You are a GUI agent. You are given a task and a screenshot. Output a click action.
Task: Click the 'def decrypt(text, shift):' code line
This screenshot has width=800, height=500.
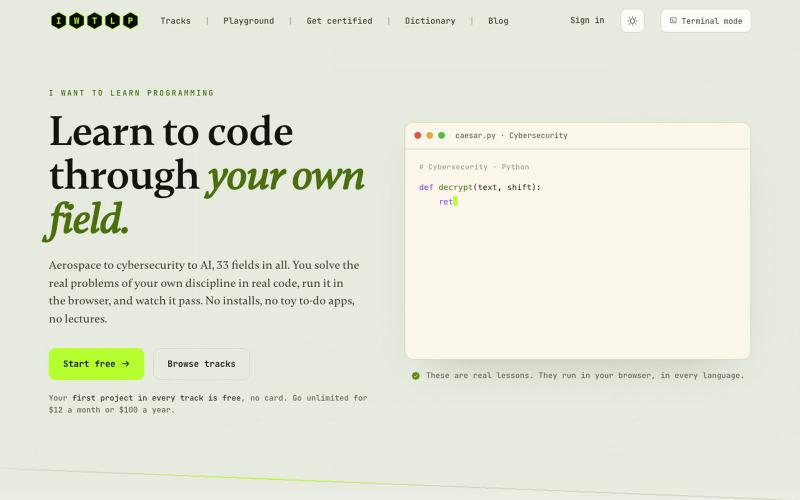click(480, 187)
